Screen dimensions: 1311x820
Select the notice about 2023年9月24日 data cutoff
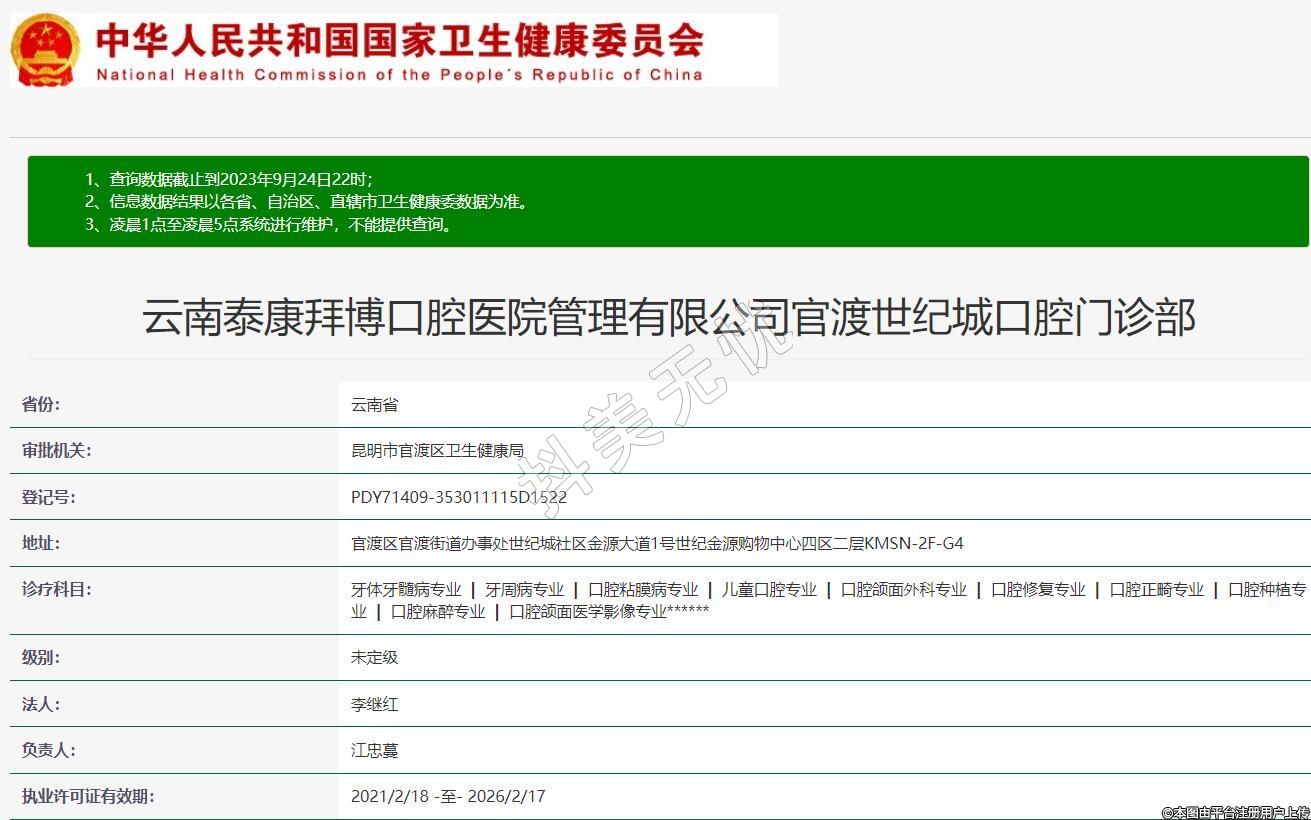point(240,180)
